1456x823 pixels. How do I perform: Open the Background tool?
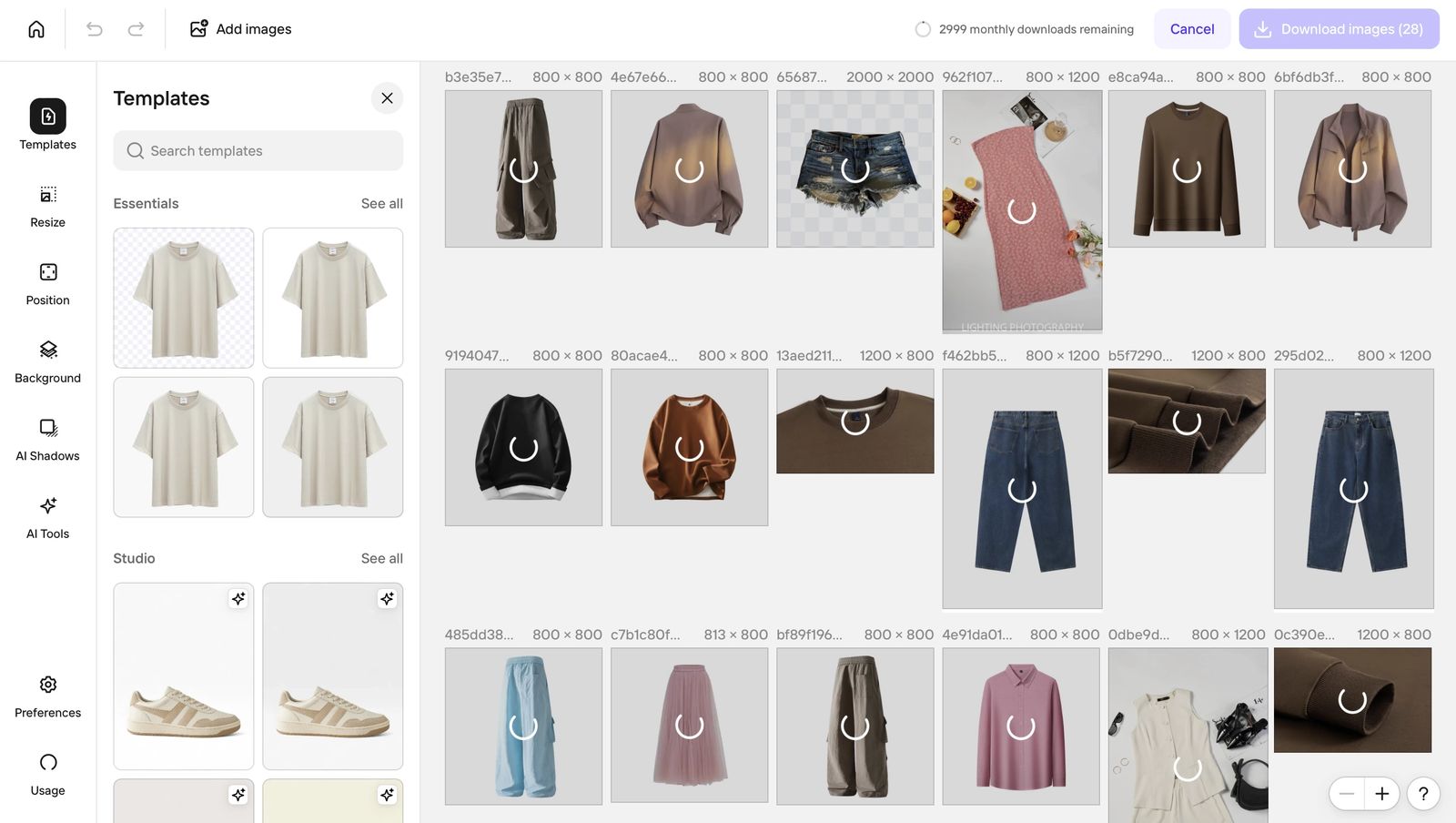tap(47, 362)
